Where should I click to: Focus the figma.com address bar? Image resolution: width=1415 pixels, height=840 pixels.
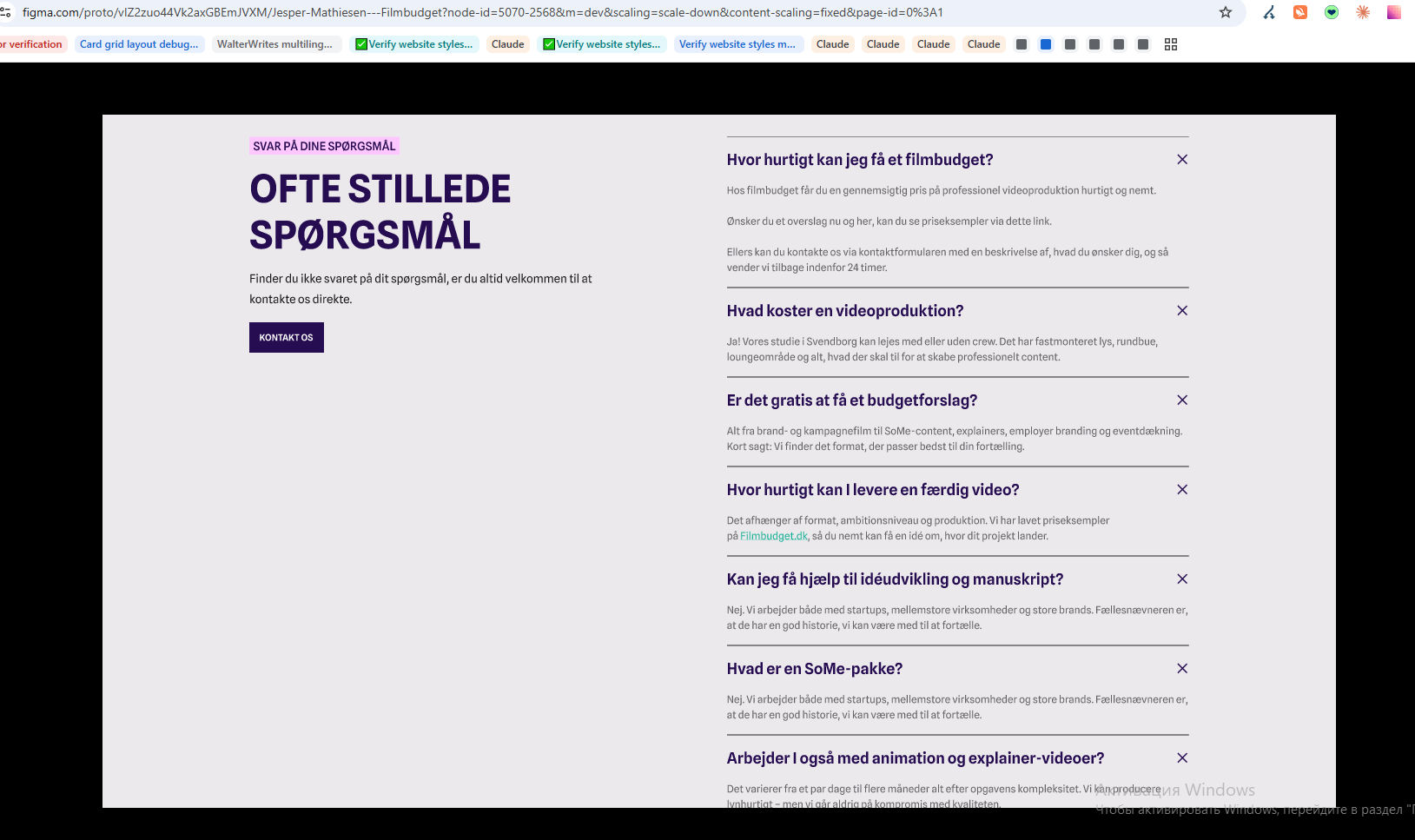tap(608, 12)
